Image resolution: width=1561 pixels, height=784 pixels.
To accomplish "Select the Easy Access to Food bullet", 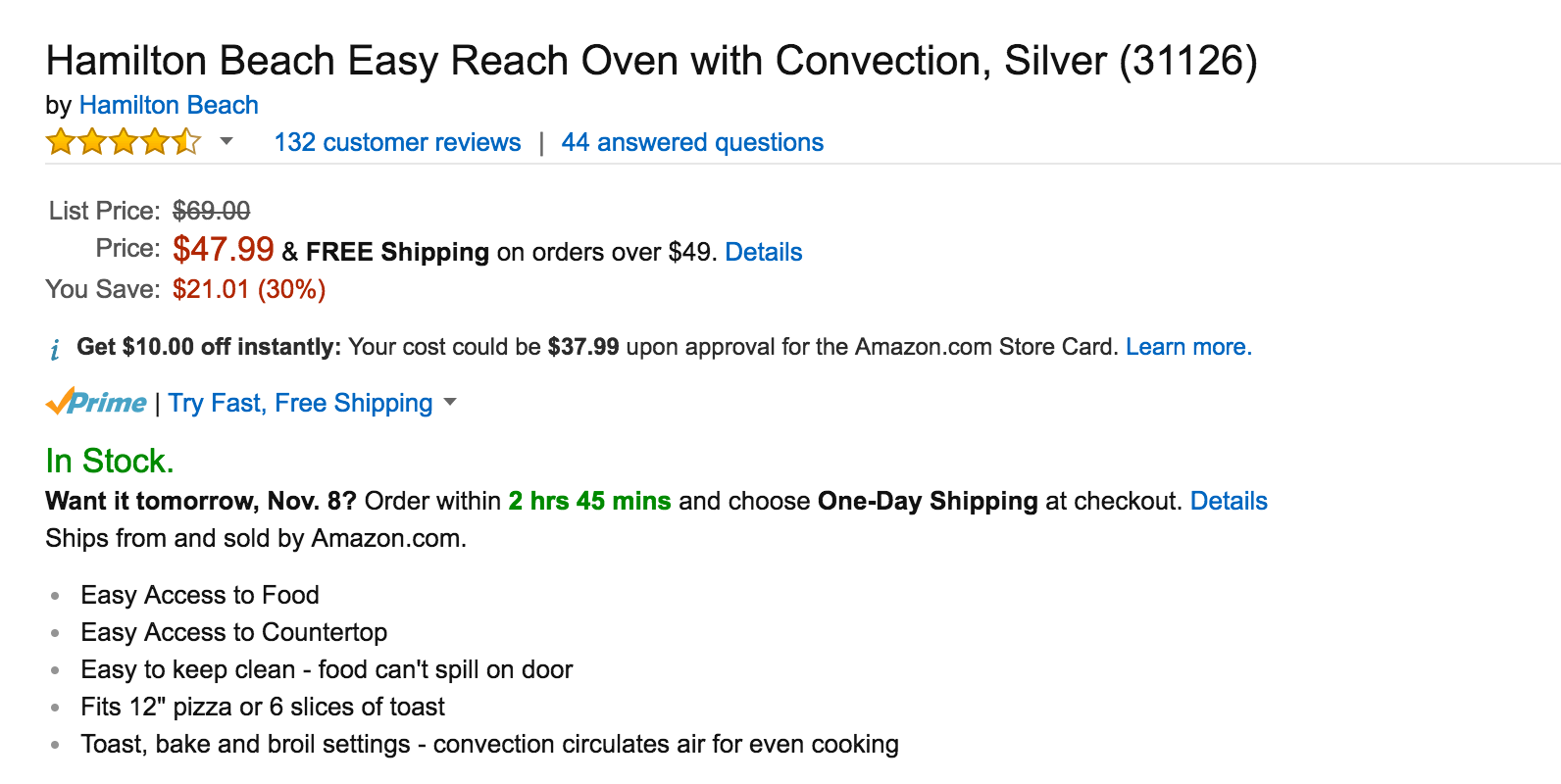I will 200,595.
